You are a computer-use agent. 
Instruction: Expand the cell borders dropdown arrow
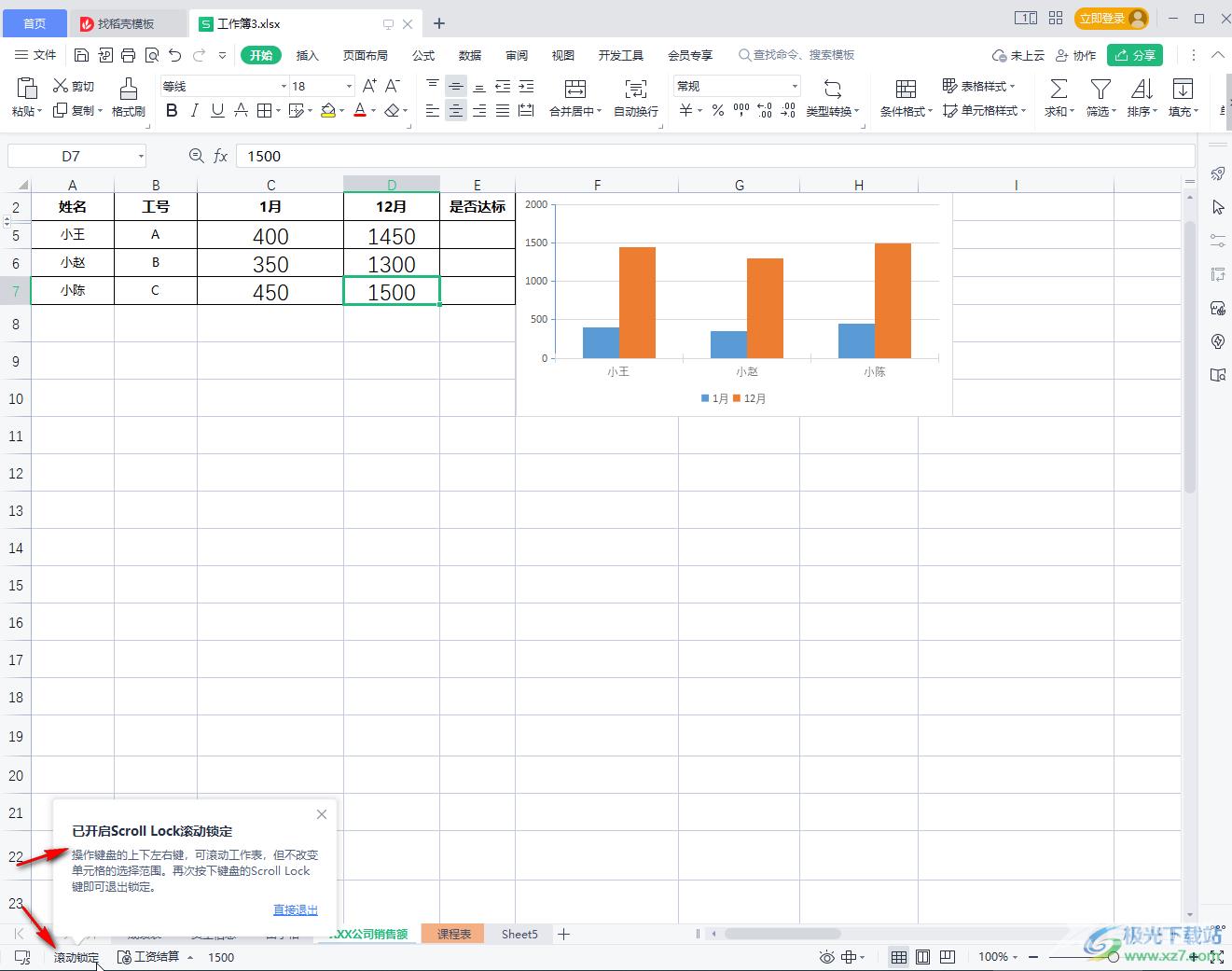[x=278, y=111]
